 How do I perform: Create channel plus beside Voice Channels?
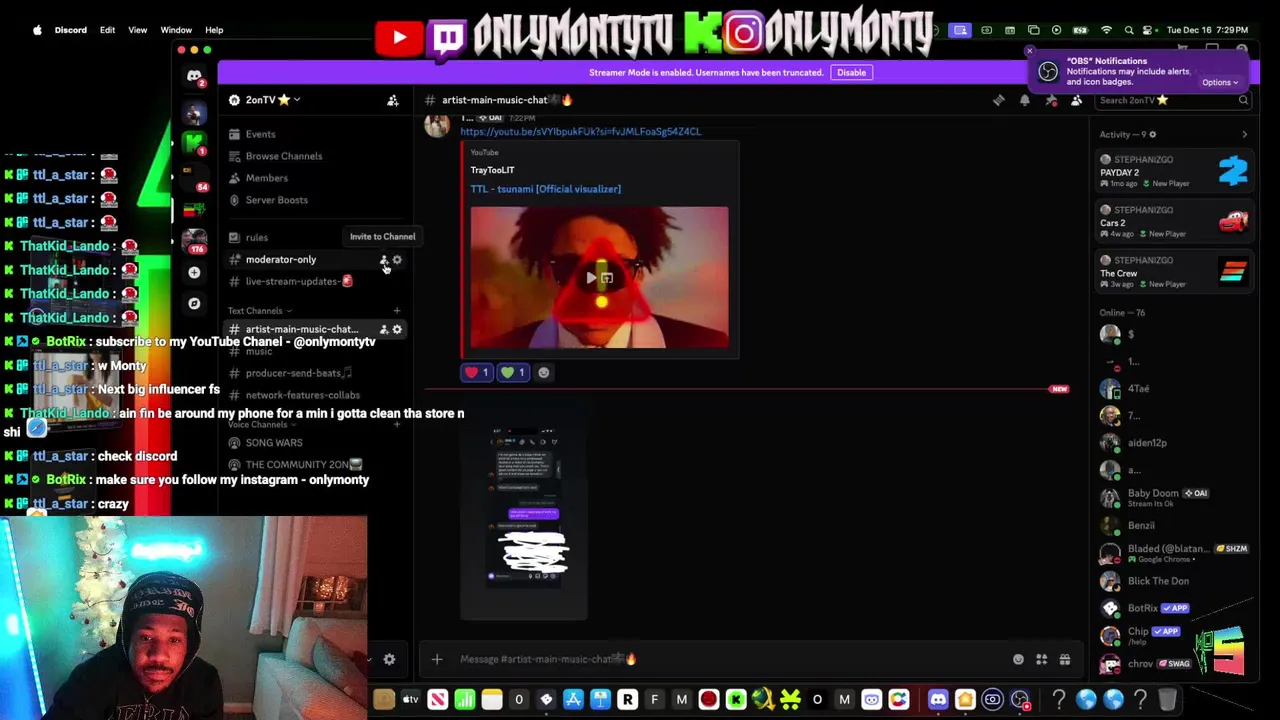coord(397,425)
